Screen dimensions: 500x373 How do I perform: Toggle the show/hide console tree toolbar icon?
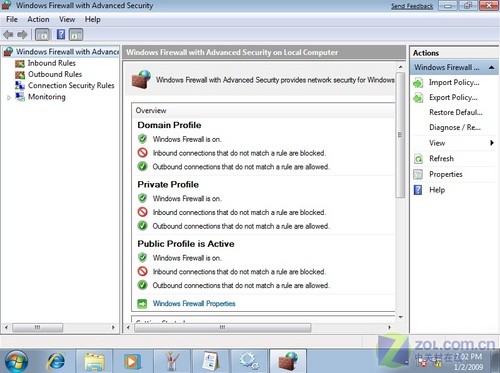[x=43, y=34]
